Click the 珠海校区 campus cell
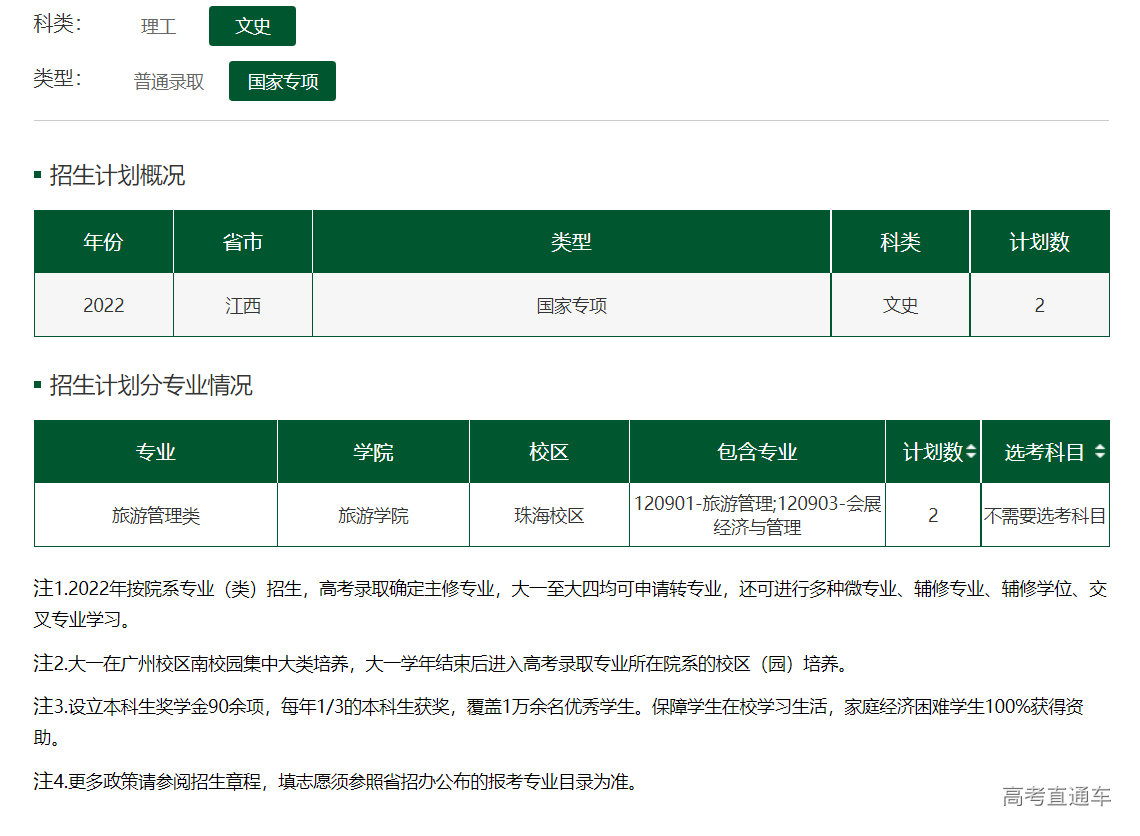This screenshot has height=836, width=1140. (549, 516)
